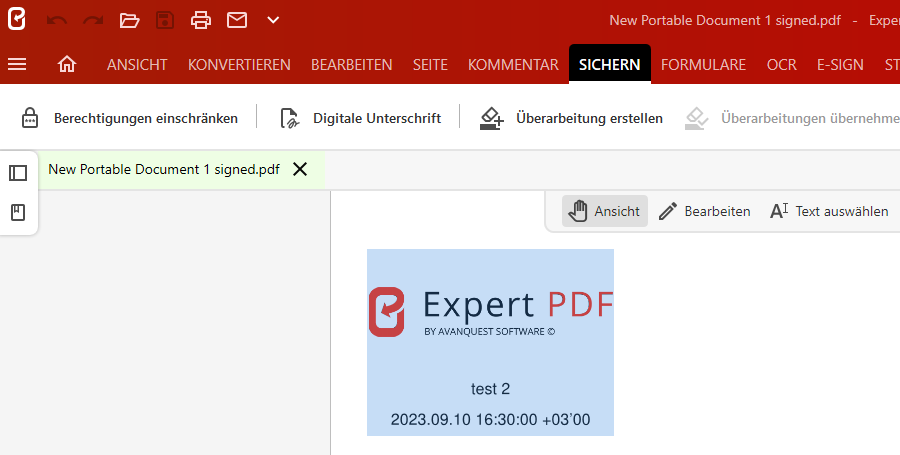
Task: Click the 'BY AVANQUEST SOFTWARE ©' text
Action: click(490, 332)
